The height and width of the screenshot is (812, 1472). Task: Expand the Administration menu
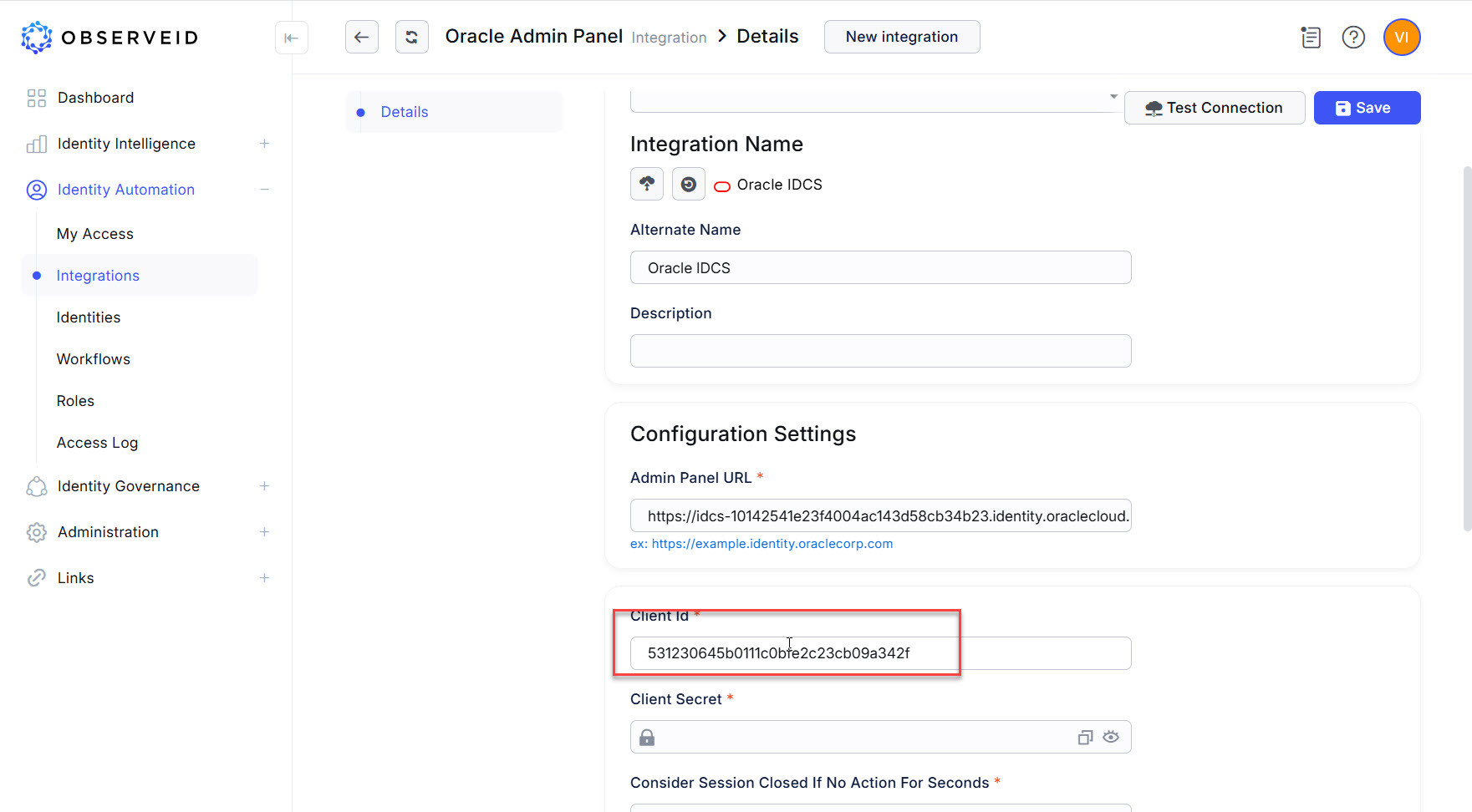click(x=264, y=532)
